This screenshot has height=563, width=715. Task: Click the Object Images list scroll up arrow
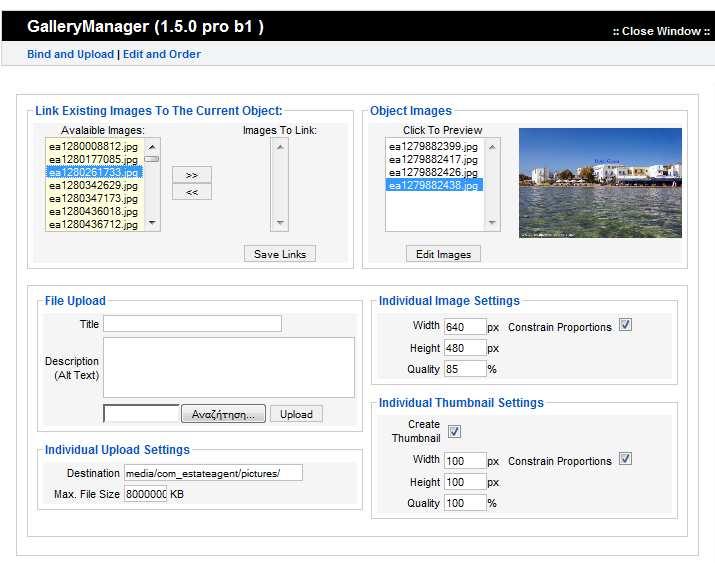(x=492, y=147)
